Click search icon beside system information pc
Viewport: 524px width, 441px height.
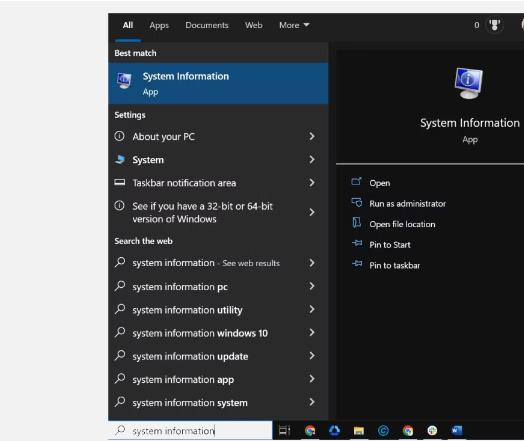tap(120, 286)
